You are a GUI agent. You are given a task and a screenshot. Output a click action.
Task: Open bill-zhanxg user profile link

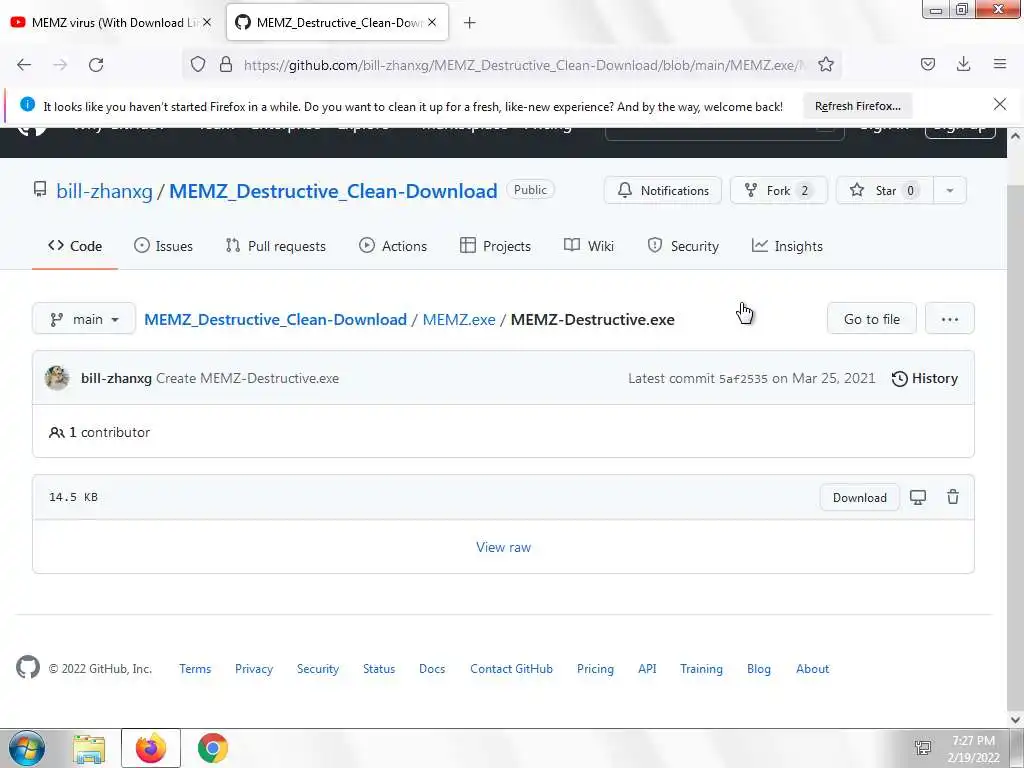coord(104,191)
